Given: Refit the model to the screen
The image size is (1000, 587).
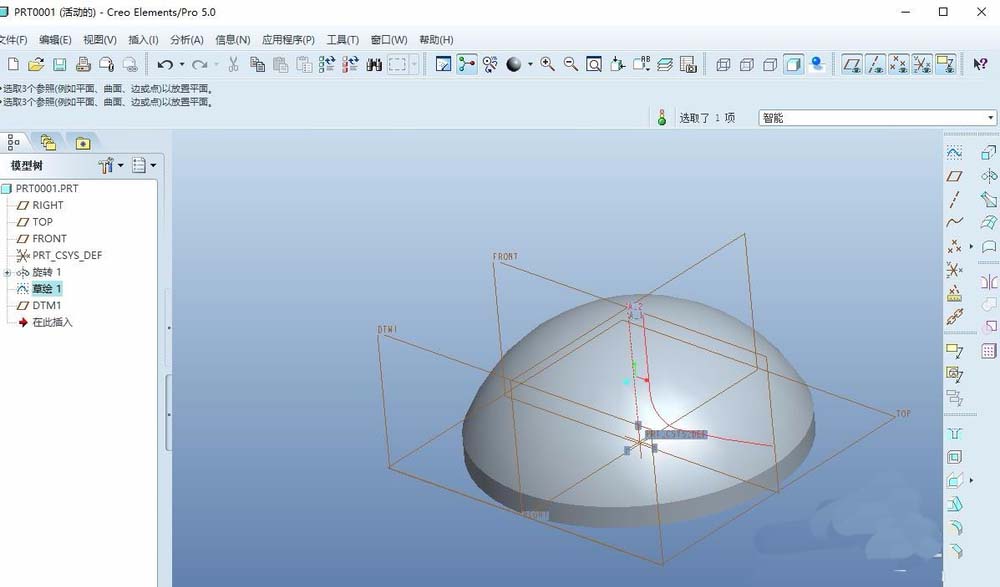Looking at the screenshot, I should 594,64.
